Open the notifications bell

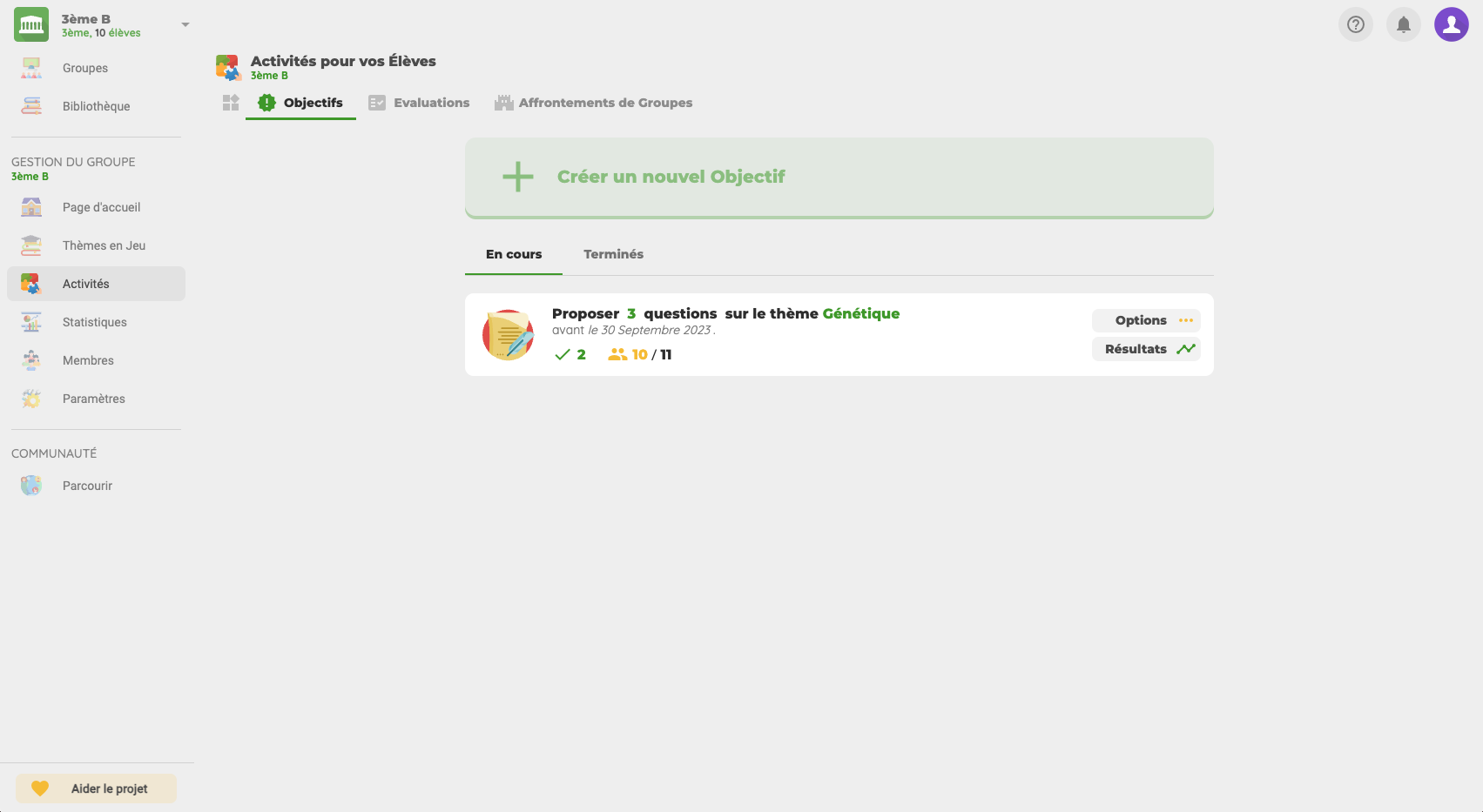pos(1403,24)
